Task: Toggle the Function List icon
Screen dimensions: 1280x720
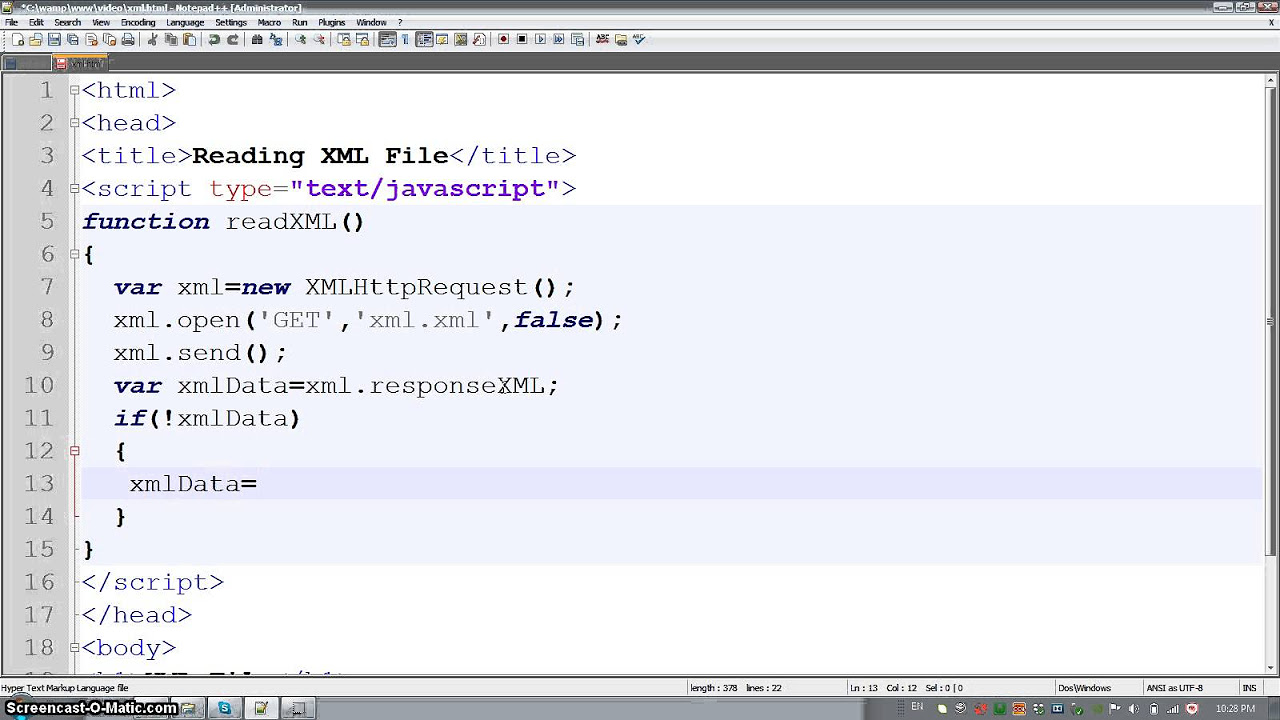Action: (479, 40)
